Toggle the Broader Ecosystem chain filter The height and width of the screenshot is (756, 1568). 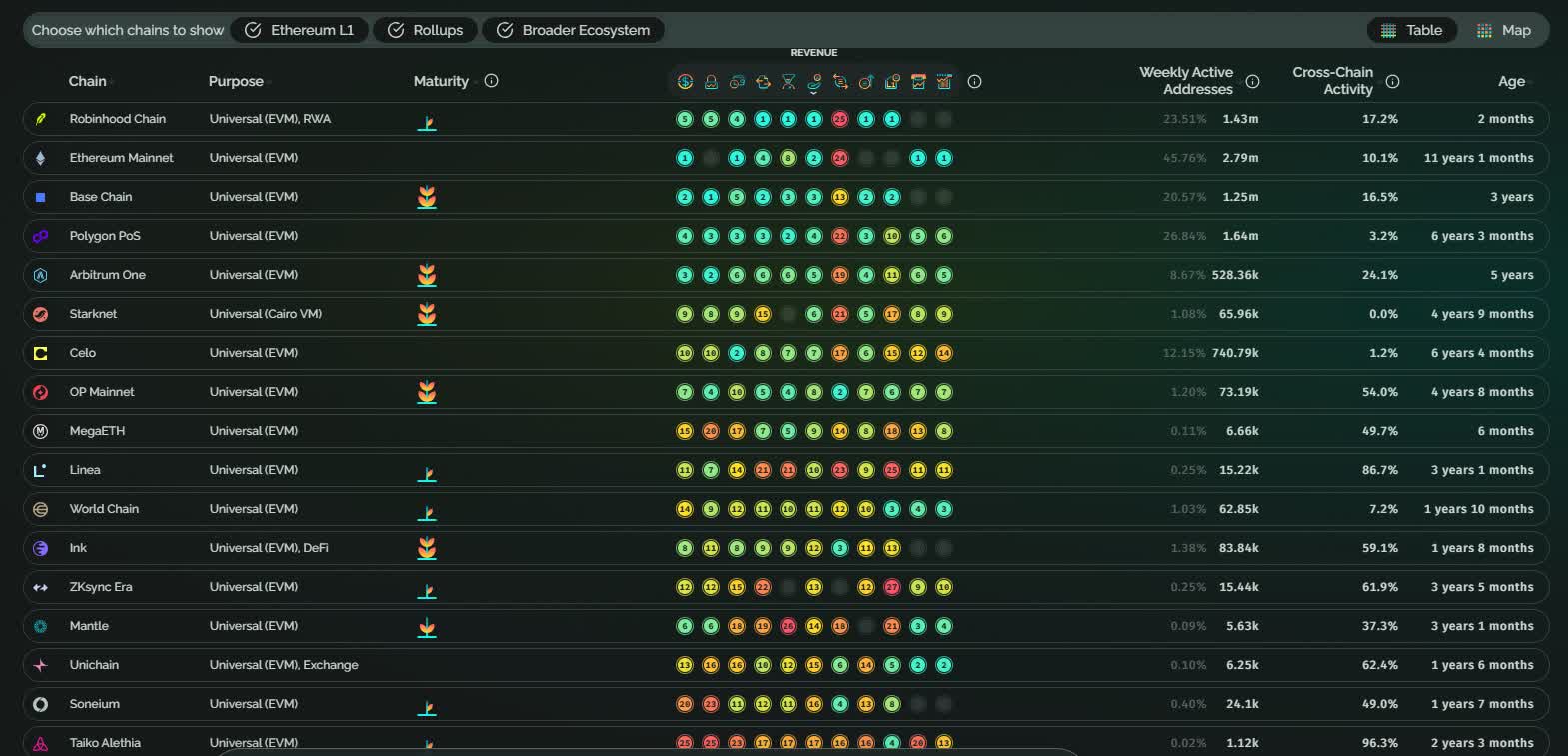click(x=573, y=30)
